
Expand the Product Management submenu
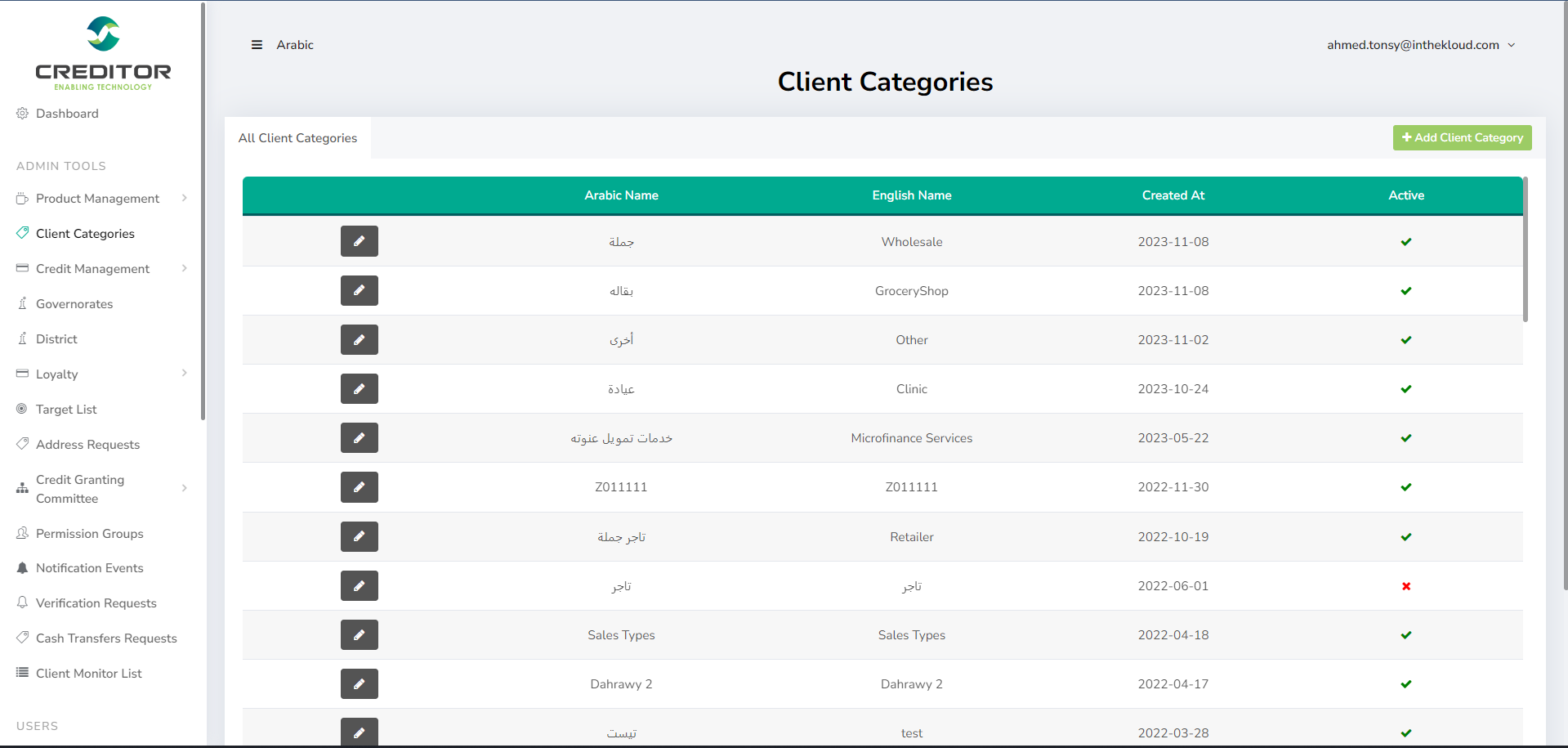click(x=98, y=199)
